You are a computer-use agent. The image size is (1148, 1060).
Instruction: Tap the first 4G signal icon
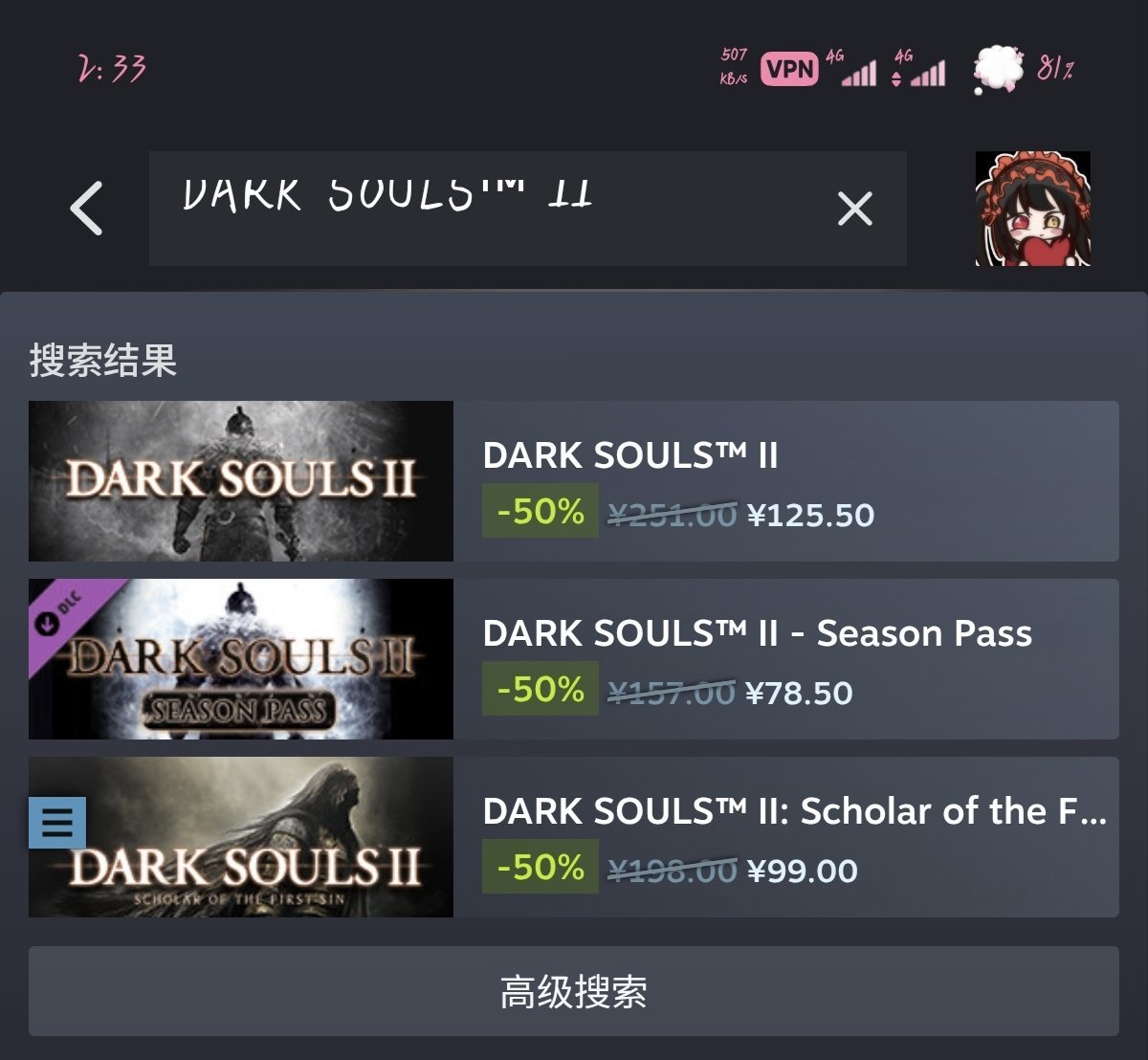point(851,69)
